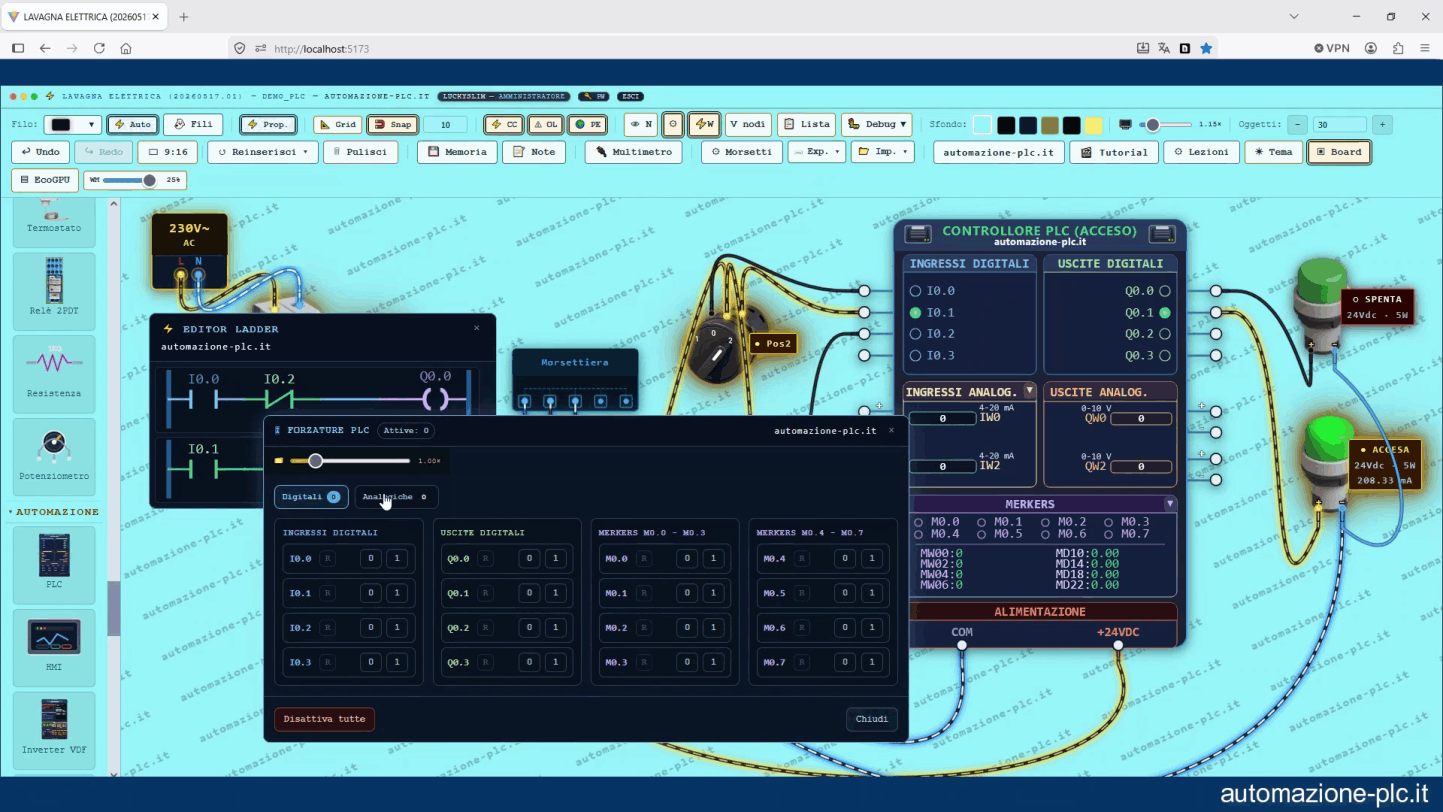The height and width of the screenshot is (812, 1443).
Task: Open the Lista view
Action: click(806, 124)
